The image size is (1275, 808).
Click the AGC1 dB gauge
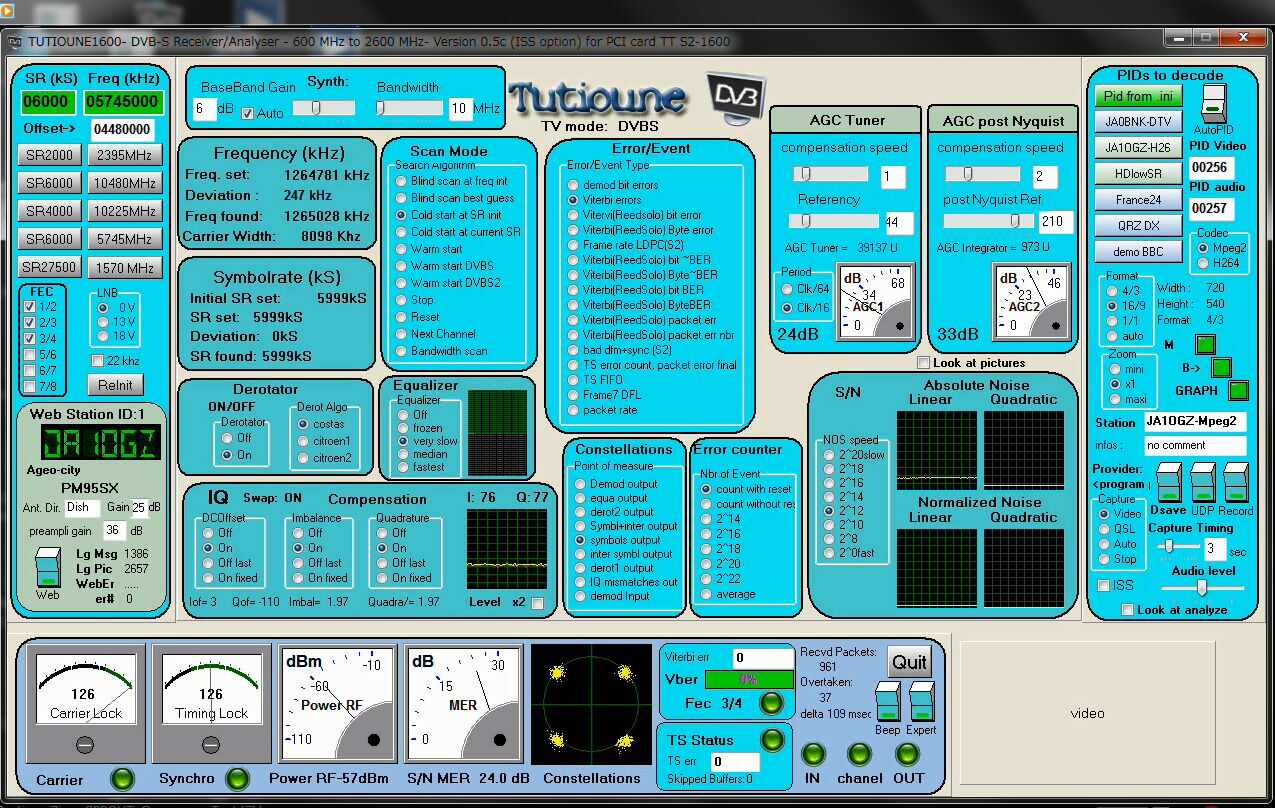[876, 302]
